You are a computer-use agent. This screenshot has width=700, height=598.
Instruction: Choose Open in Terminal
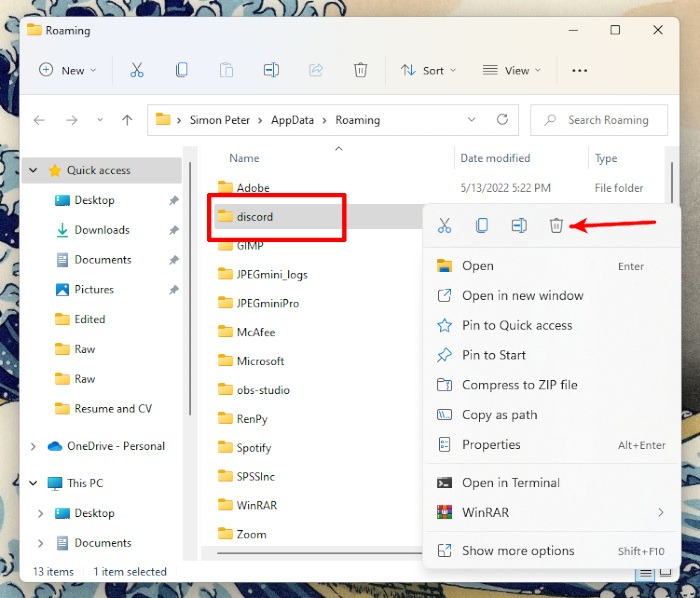tap(552, 483)
